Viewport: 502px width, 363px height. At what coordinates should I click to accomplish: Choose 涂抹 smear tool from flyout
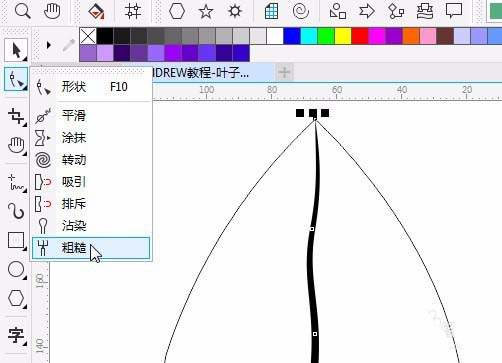coord(91,138)
